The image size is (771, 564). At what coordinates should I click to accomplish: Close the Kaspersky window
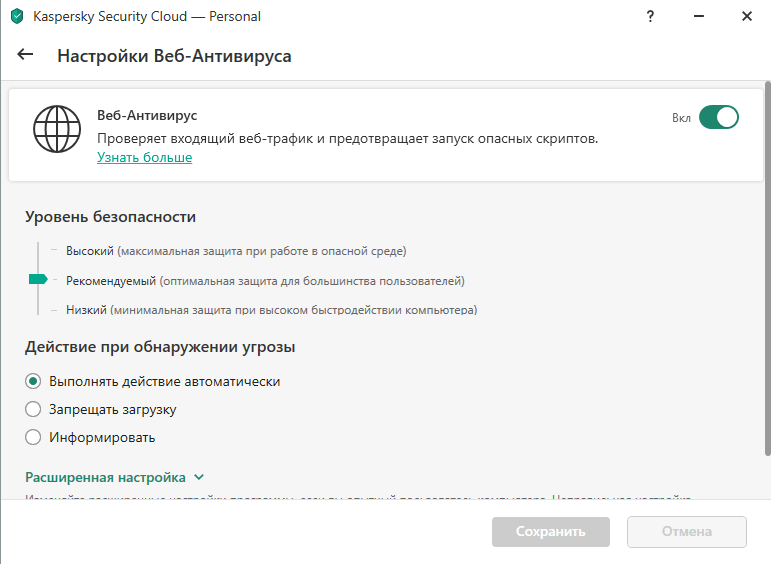(x=746, y=17)
